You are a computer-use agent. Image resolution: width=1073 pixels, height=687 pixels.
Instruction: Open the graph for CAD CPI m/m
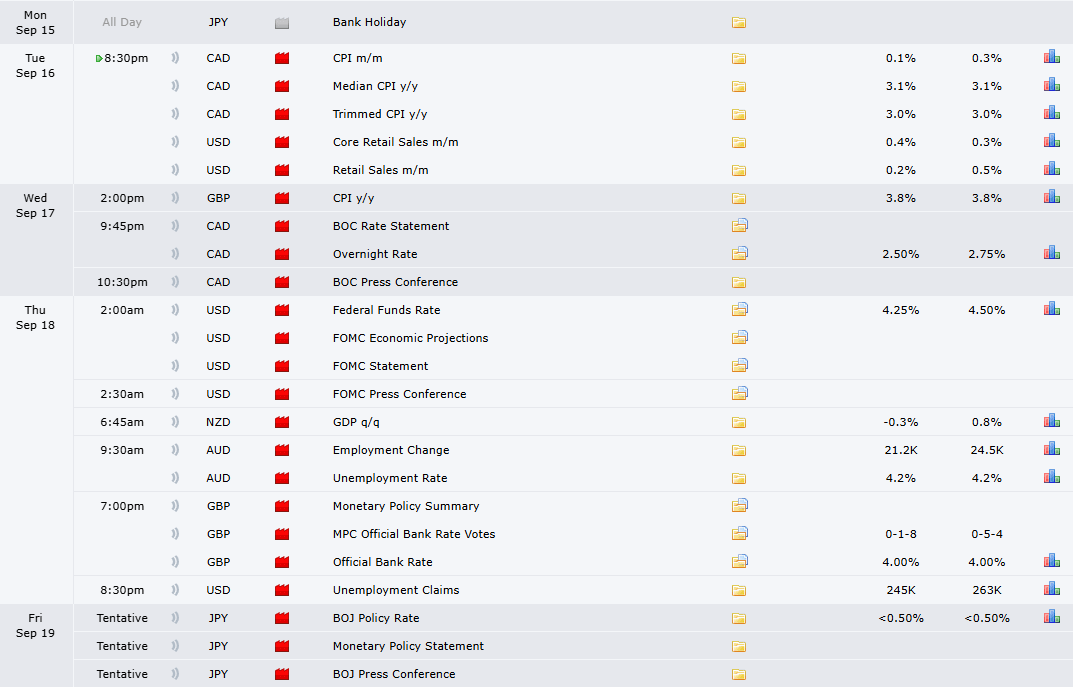click(1052, 57)
